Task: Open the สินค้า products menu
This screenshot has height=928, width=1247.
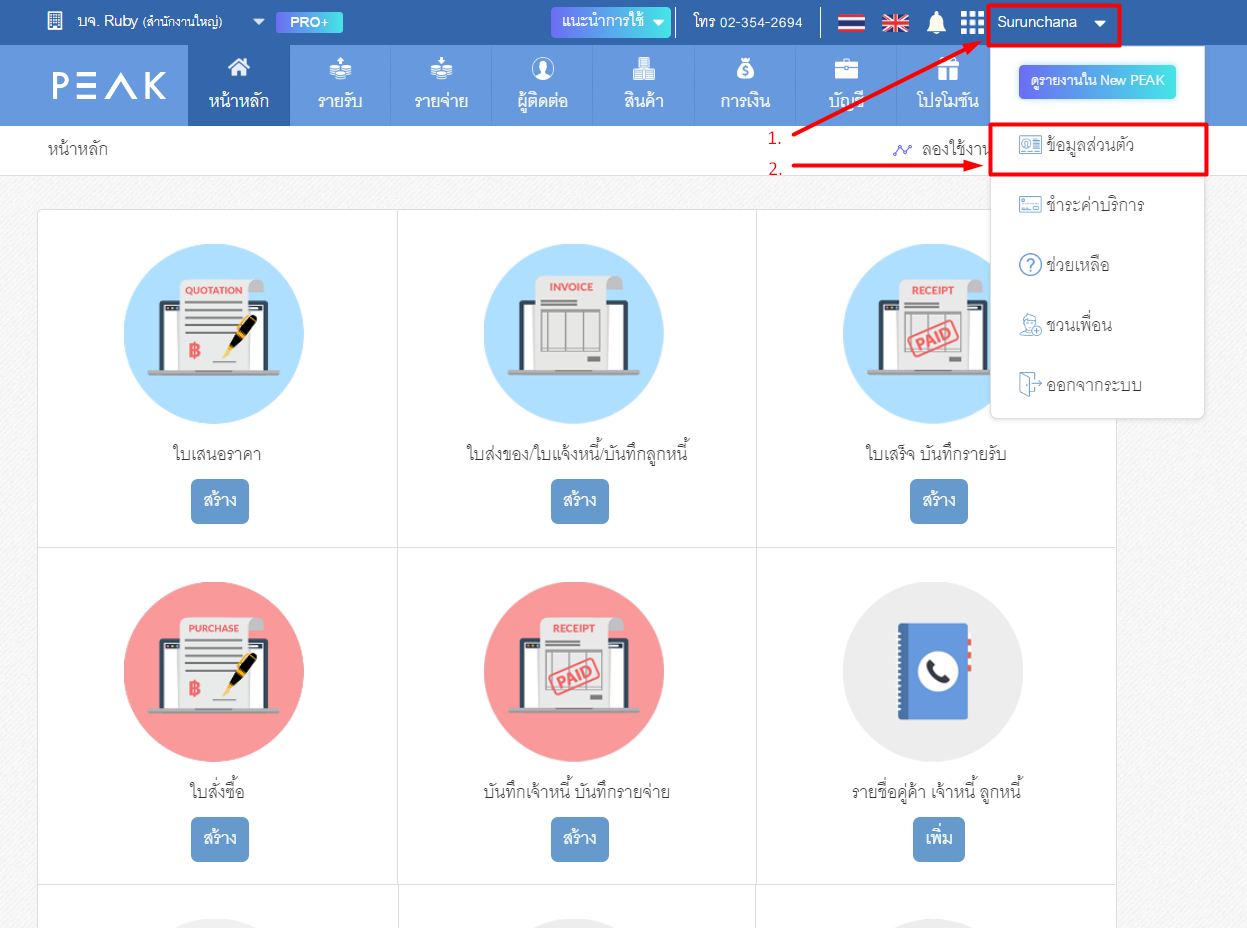Action: tap(643, 86)
